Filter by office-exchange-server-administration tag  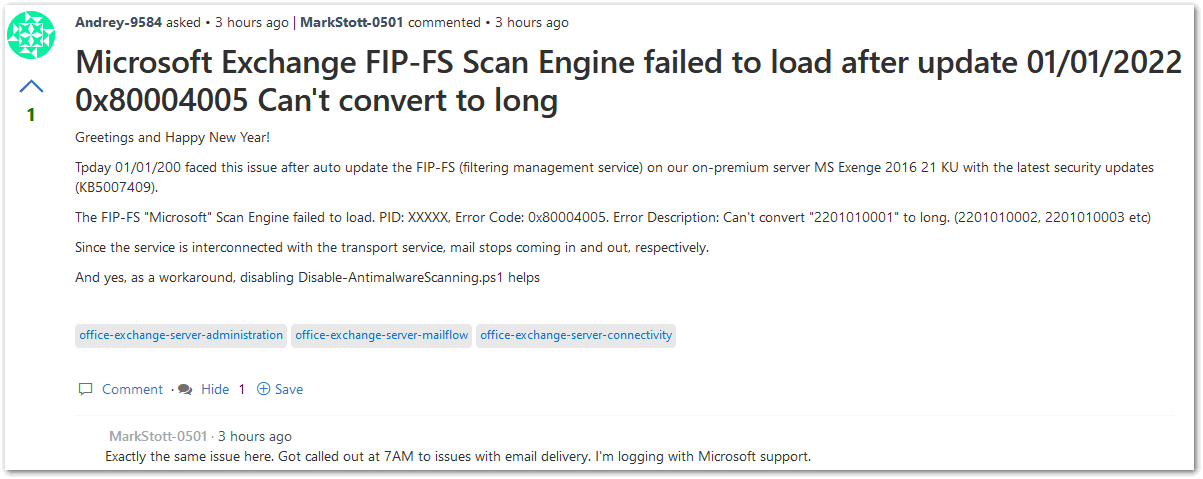(181, 335)
